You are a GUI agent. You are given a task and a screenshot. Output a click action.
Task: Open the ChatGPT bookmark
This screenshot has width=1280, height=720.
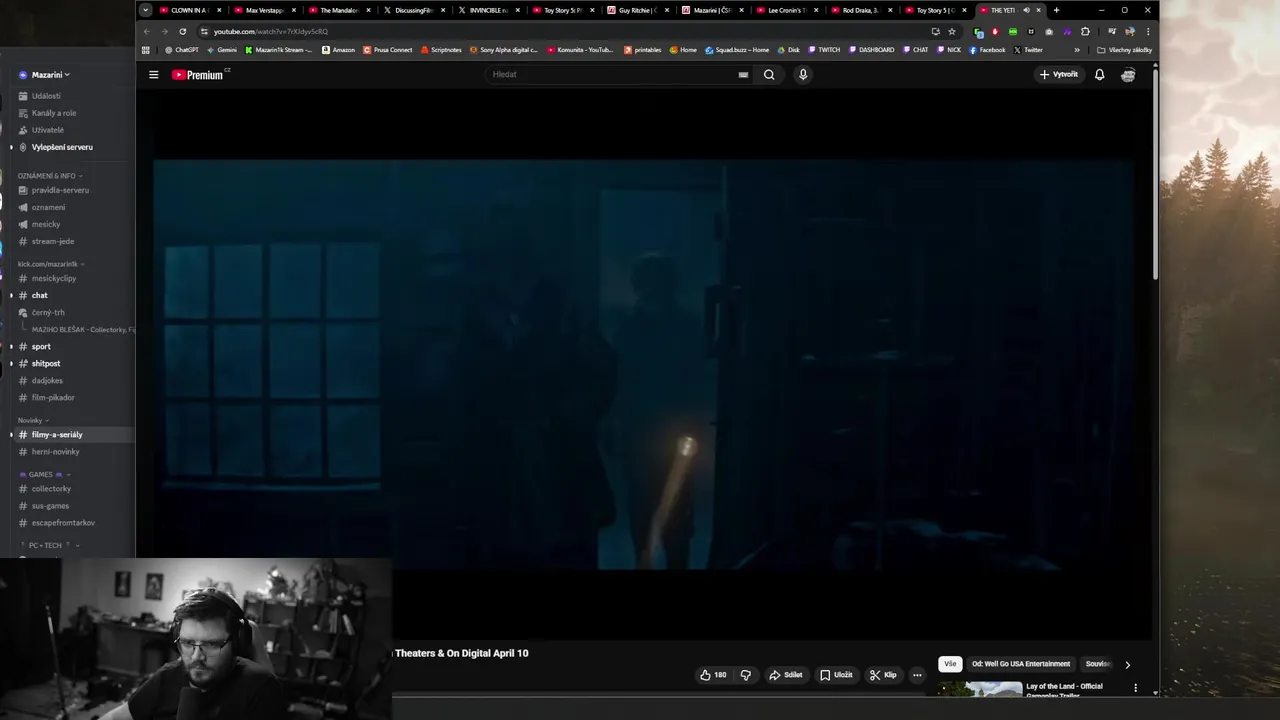click(182, 50)
